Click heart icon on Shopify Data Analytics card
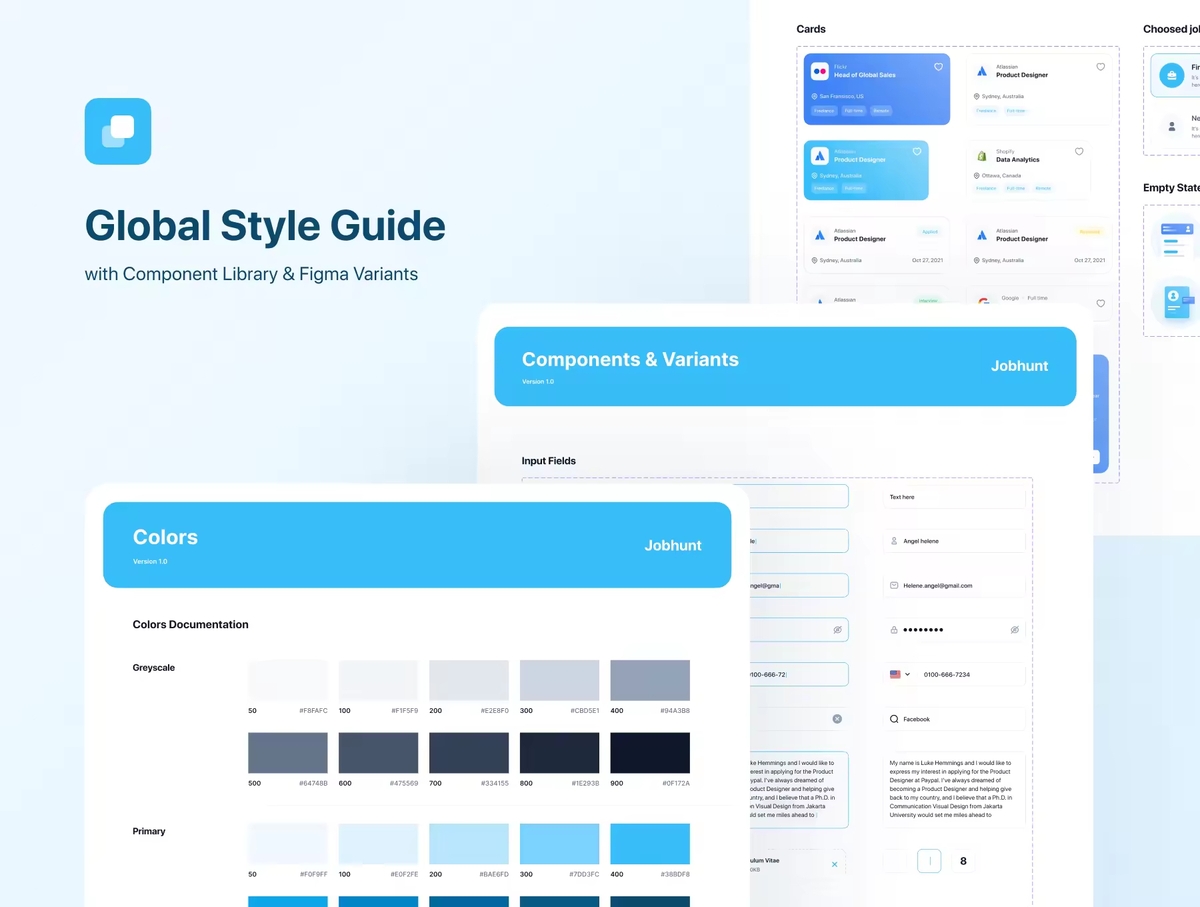This screenshot has width=1200, height=907. pos(1079,152)
